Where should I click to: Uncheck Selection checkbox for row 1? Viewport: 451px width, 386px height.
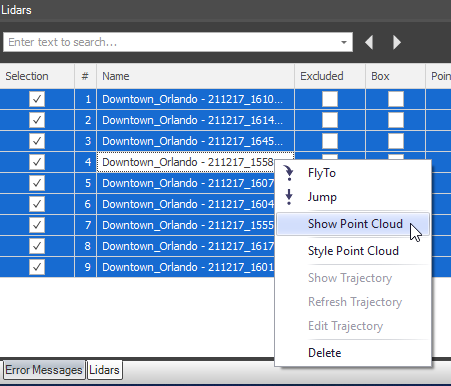(37, 99)
